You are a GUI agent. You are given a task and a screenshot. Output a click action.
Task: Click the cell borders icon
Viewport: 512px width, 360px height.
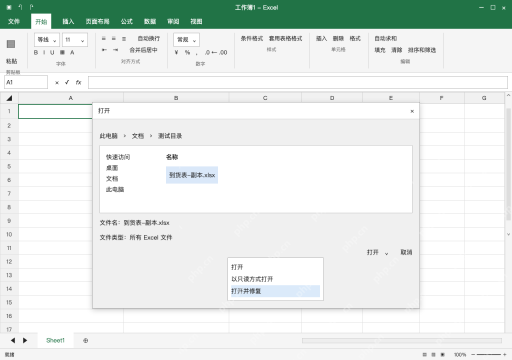(x=62, y=52)
